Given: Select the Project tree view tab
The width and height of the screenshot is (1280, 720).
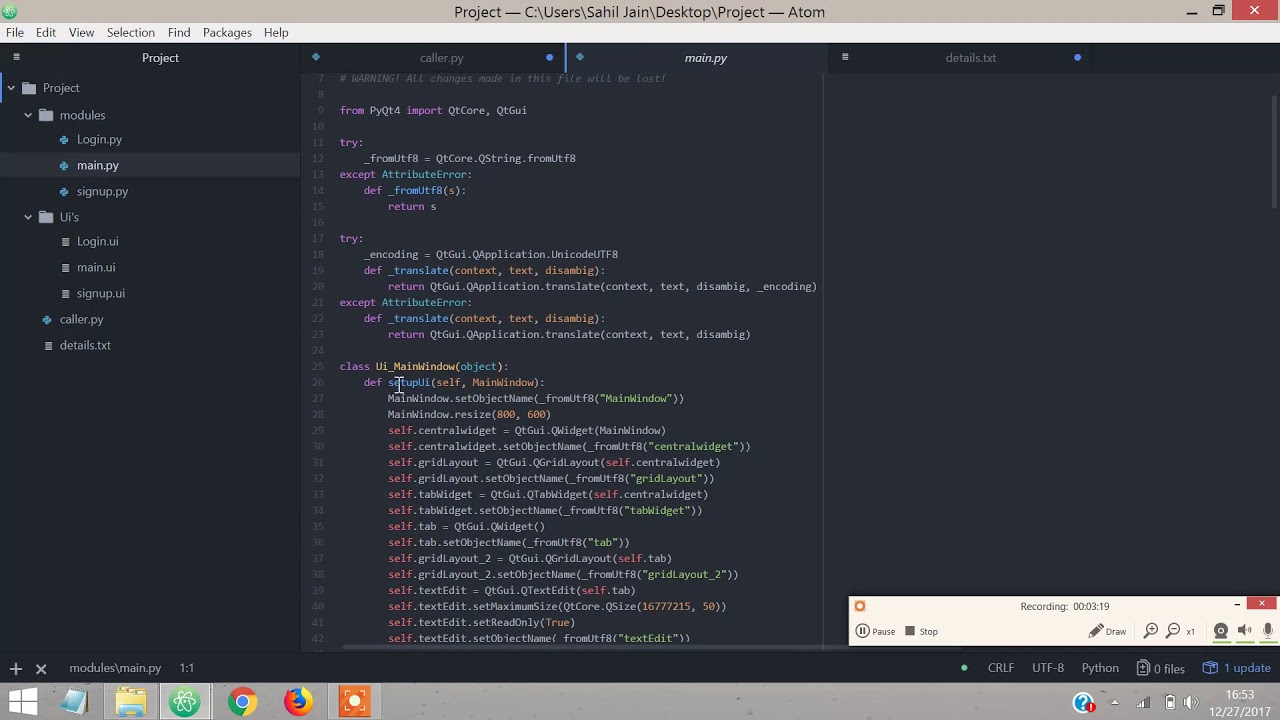Looking at the screenshot, I should (x=160, y=58).
